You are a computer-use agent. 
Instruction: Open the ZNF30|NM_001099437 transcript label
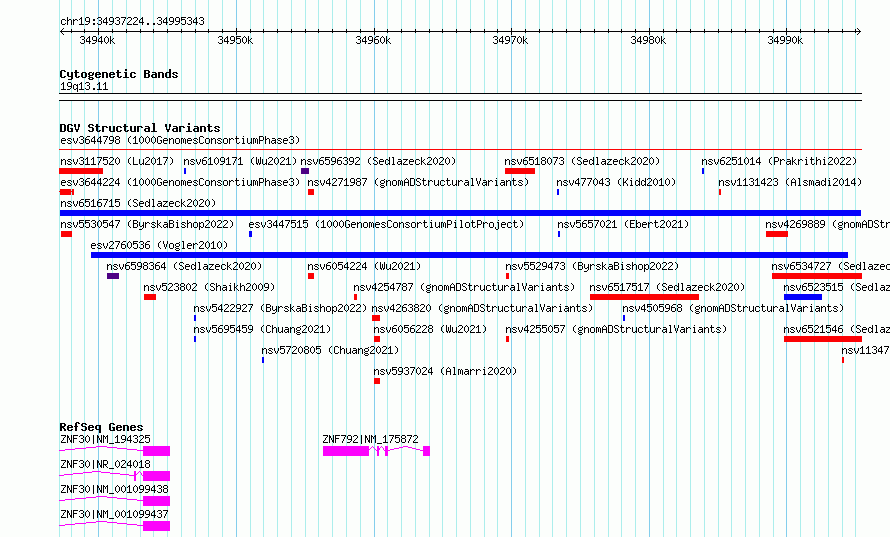115,514
